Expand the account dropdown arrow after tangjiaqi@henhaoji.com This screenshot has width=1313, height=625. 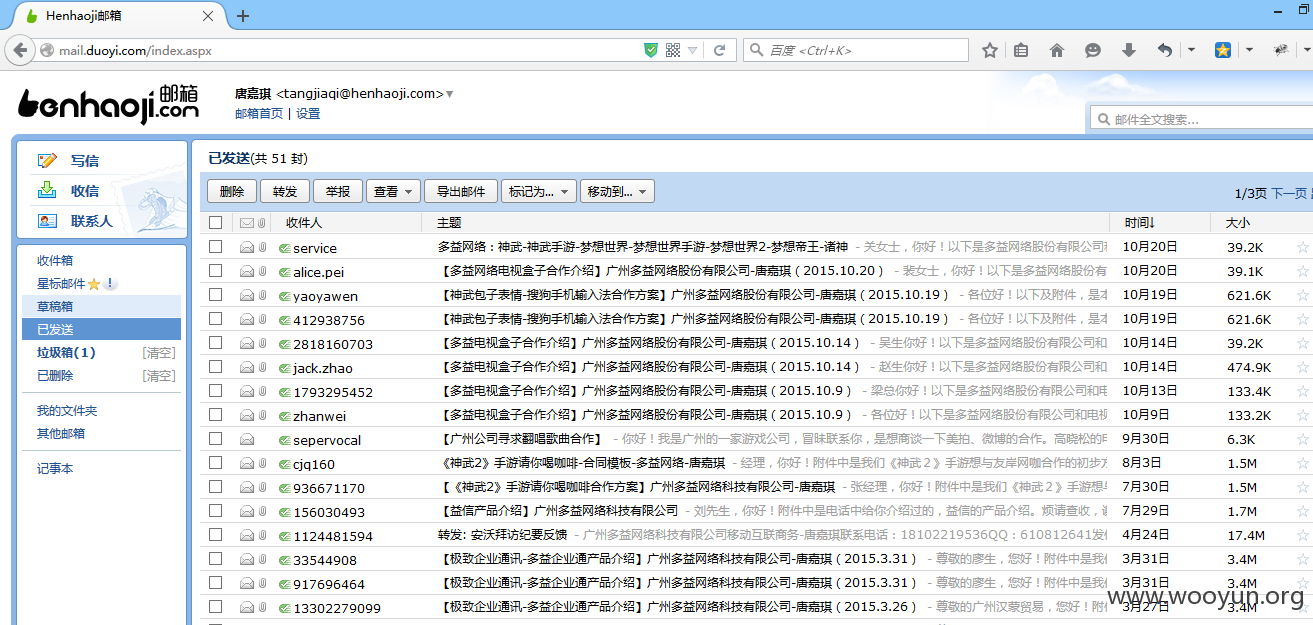pyautogui.click(x=449, y=94)
